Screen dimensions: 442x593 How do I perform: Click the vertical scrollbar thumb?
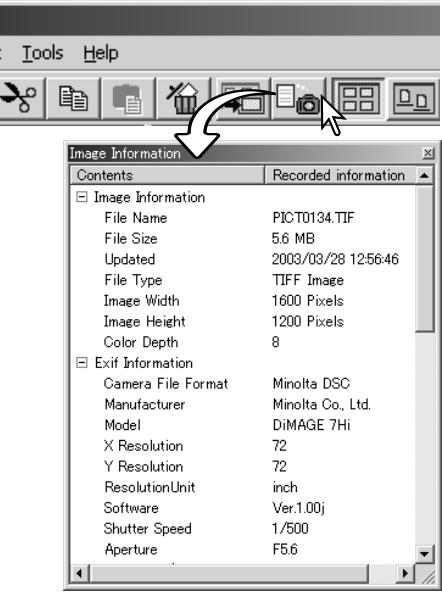pyautogui.click(x=424, y=258)
